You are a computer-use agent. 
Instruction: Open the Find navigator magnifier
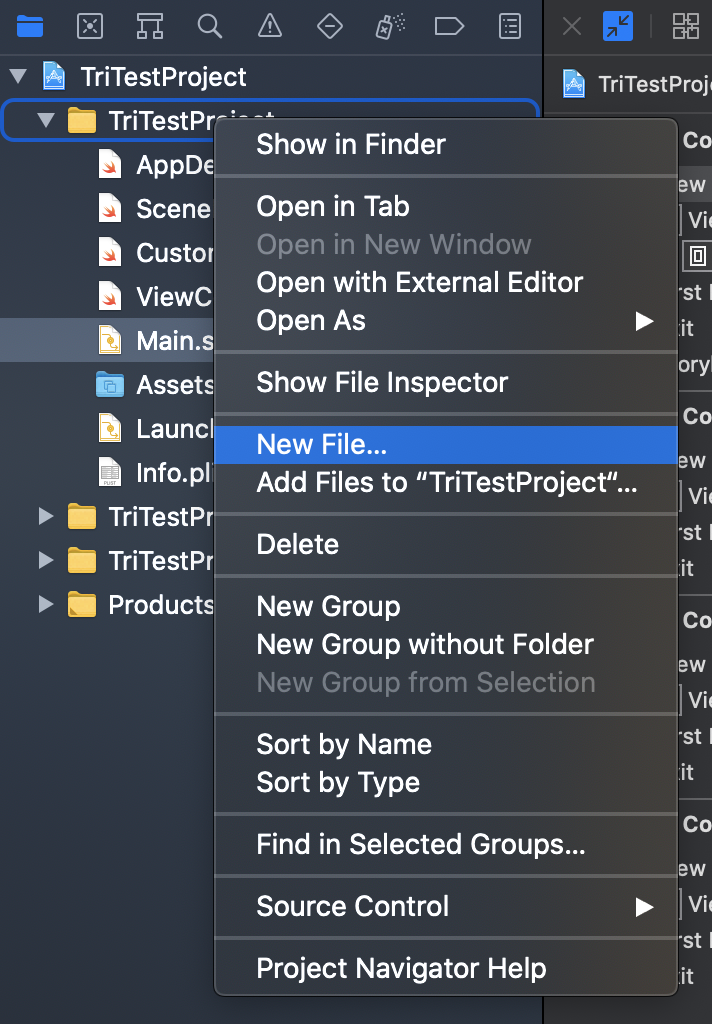(x=210, y=26)
